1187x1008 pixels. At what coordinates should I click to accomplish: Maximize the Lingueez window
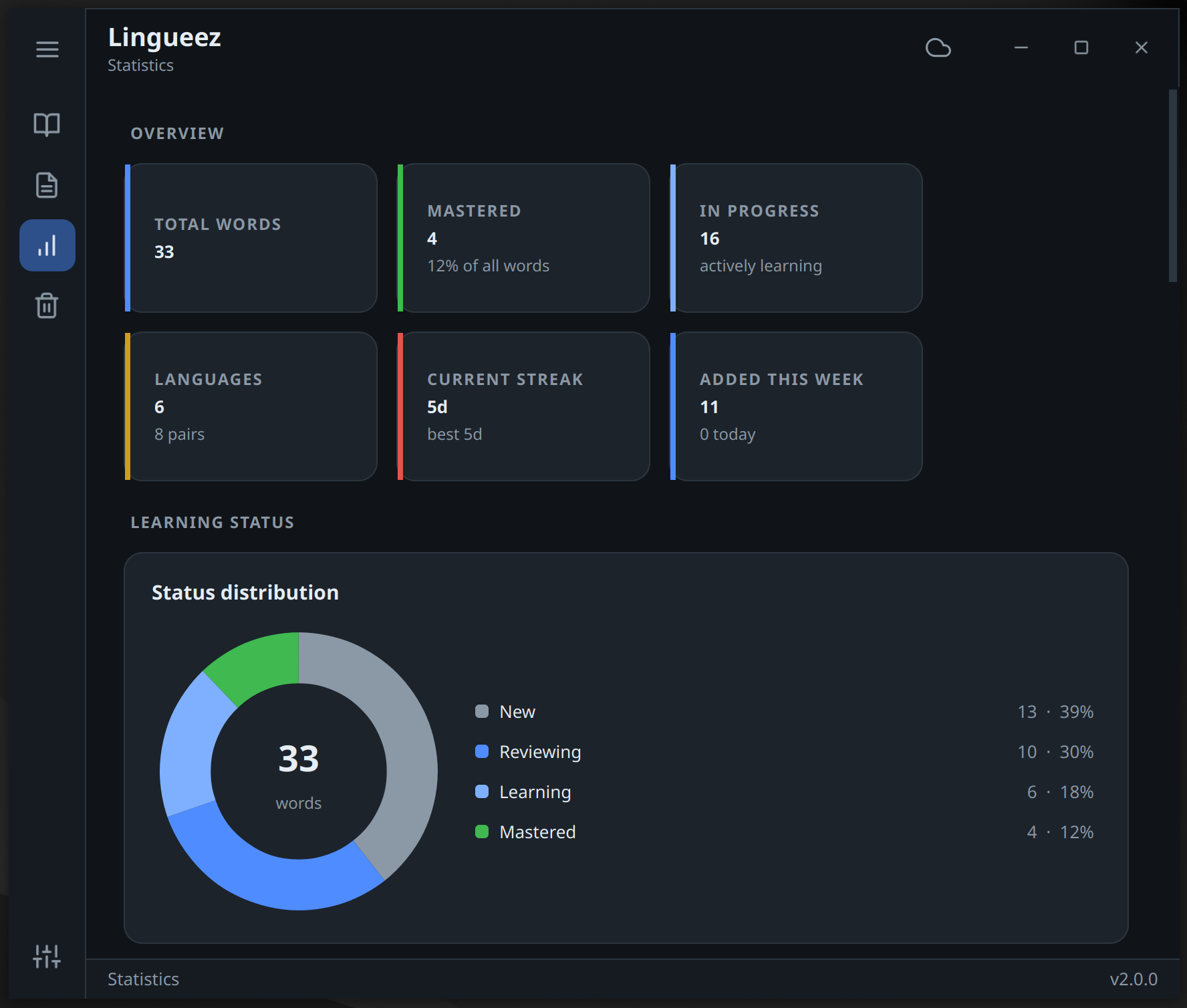[x=1081, y=47]
